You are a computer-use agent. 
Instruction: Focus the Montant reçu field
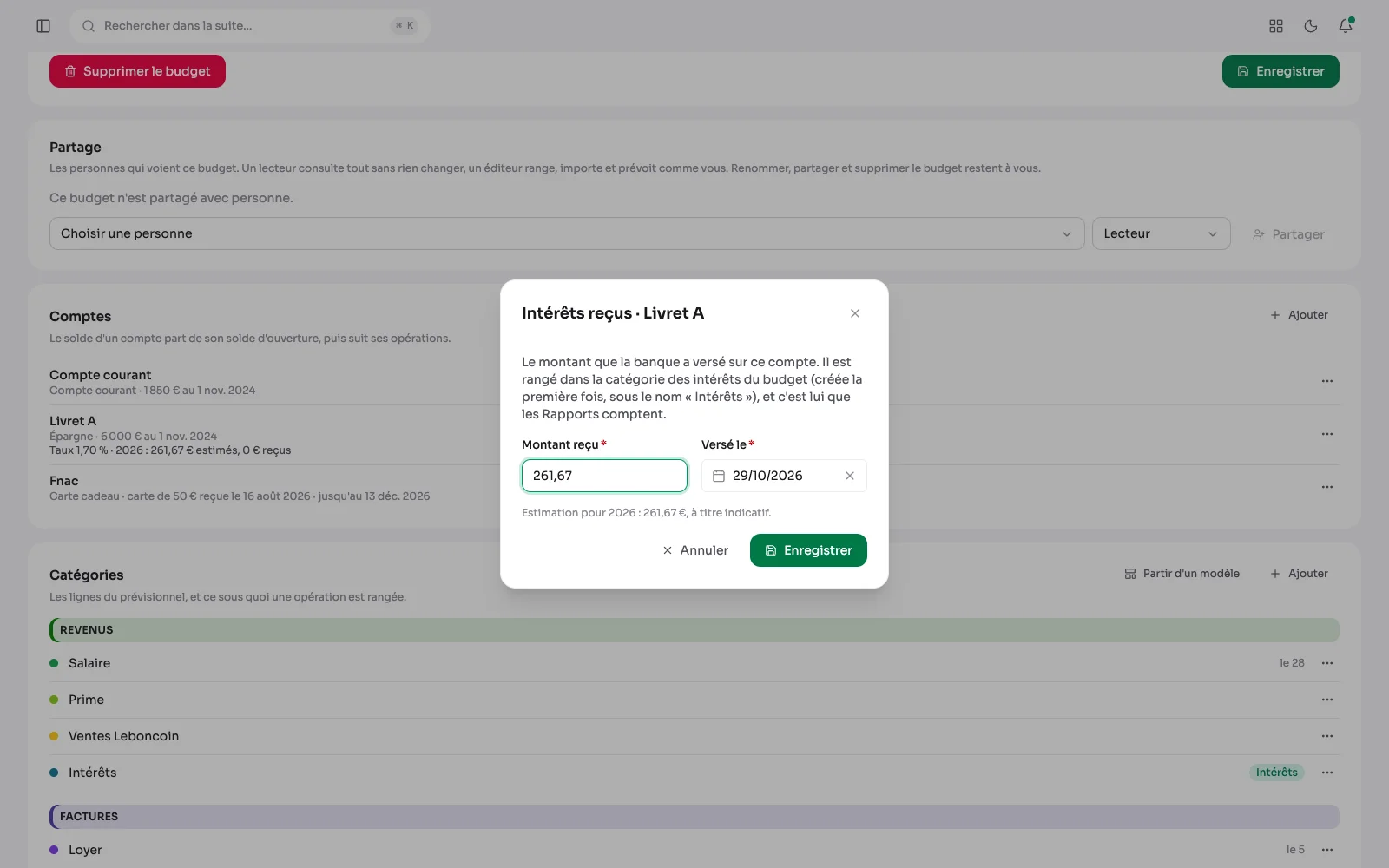pyautogui.click(x=604, y=476)
